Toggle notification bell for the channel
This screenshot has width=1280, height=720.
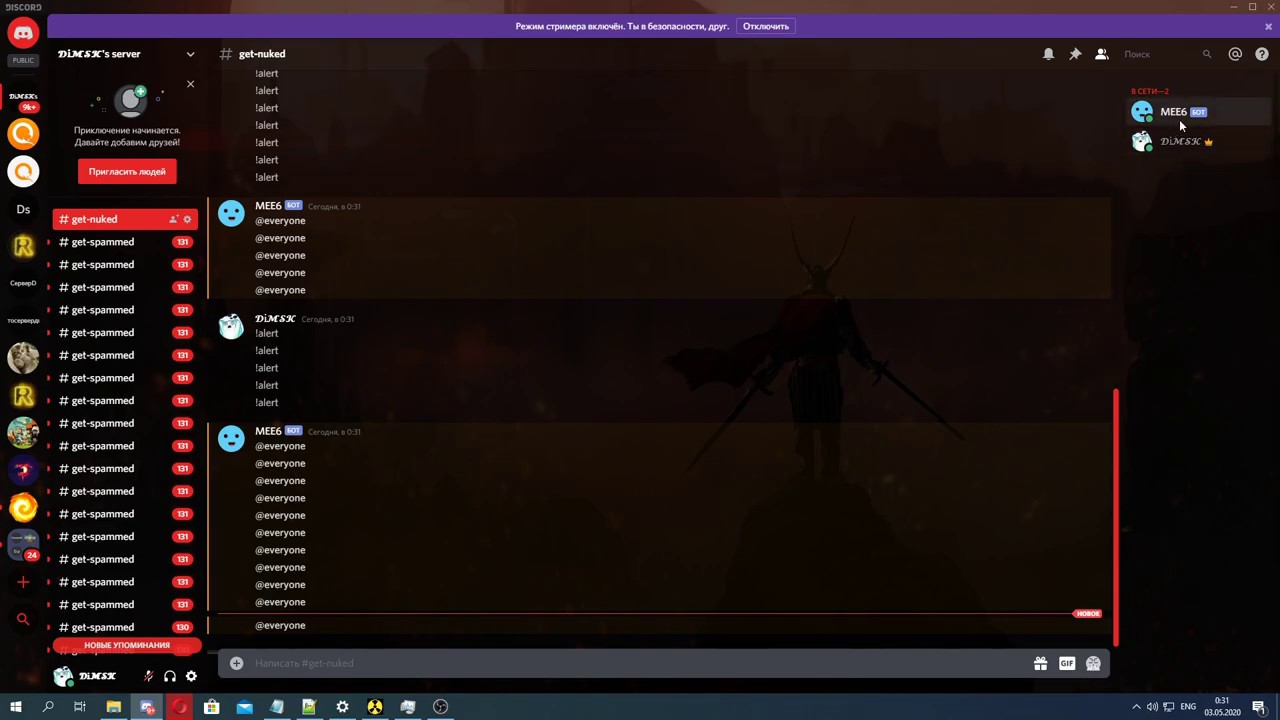click(1048, 54)
